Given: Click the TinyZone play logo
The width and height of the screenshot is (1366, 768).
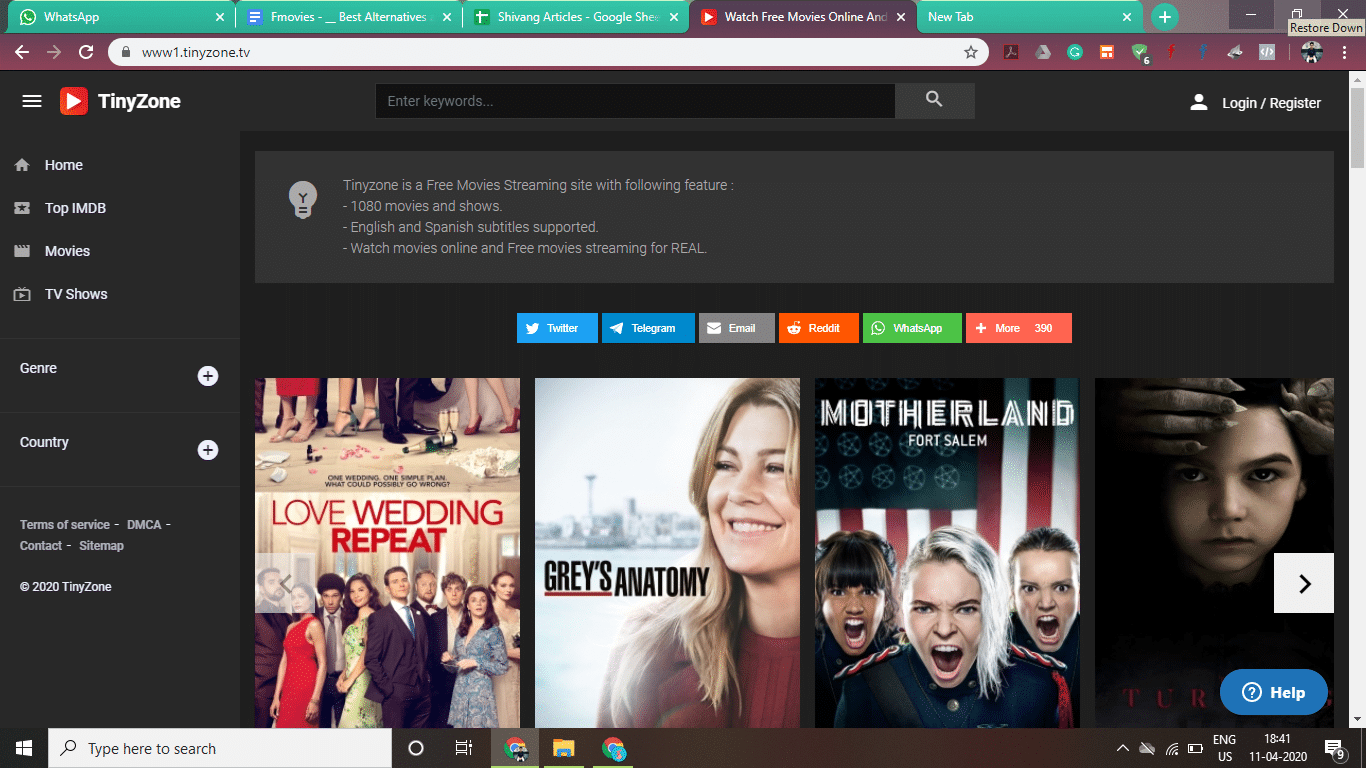Looking at the screenshot, I should [x=74, y=101].
